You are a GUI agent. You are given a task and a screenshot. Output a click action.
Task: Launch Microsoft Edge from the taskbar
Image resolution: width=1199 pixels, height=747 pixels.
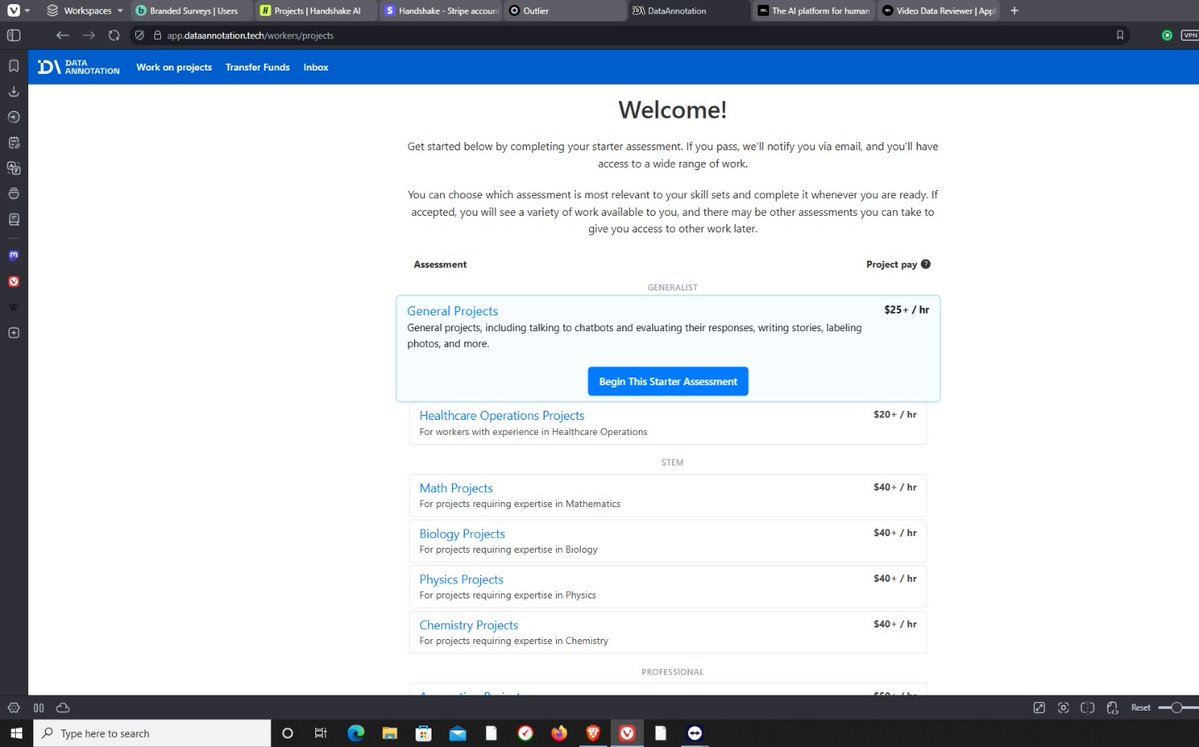[356, 733]
